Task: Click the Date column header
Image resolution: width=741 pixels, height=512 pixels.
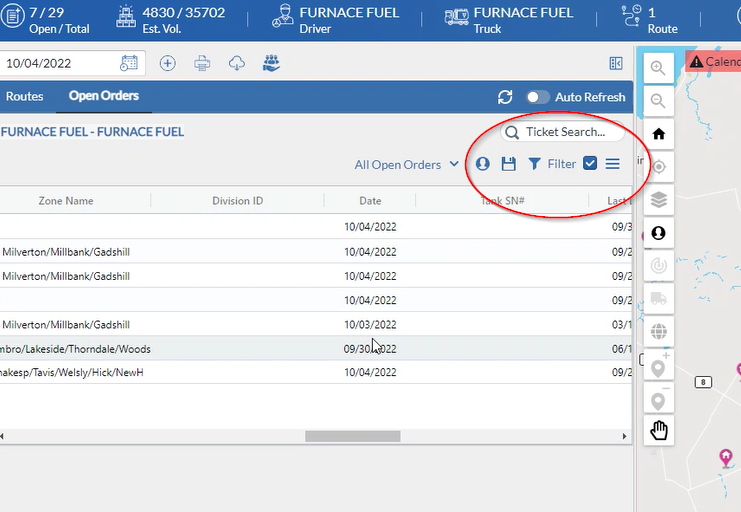Action: click(370, 201)
